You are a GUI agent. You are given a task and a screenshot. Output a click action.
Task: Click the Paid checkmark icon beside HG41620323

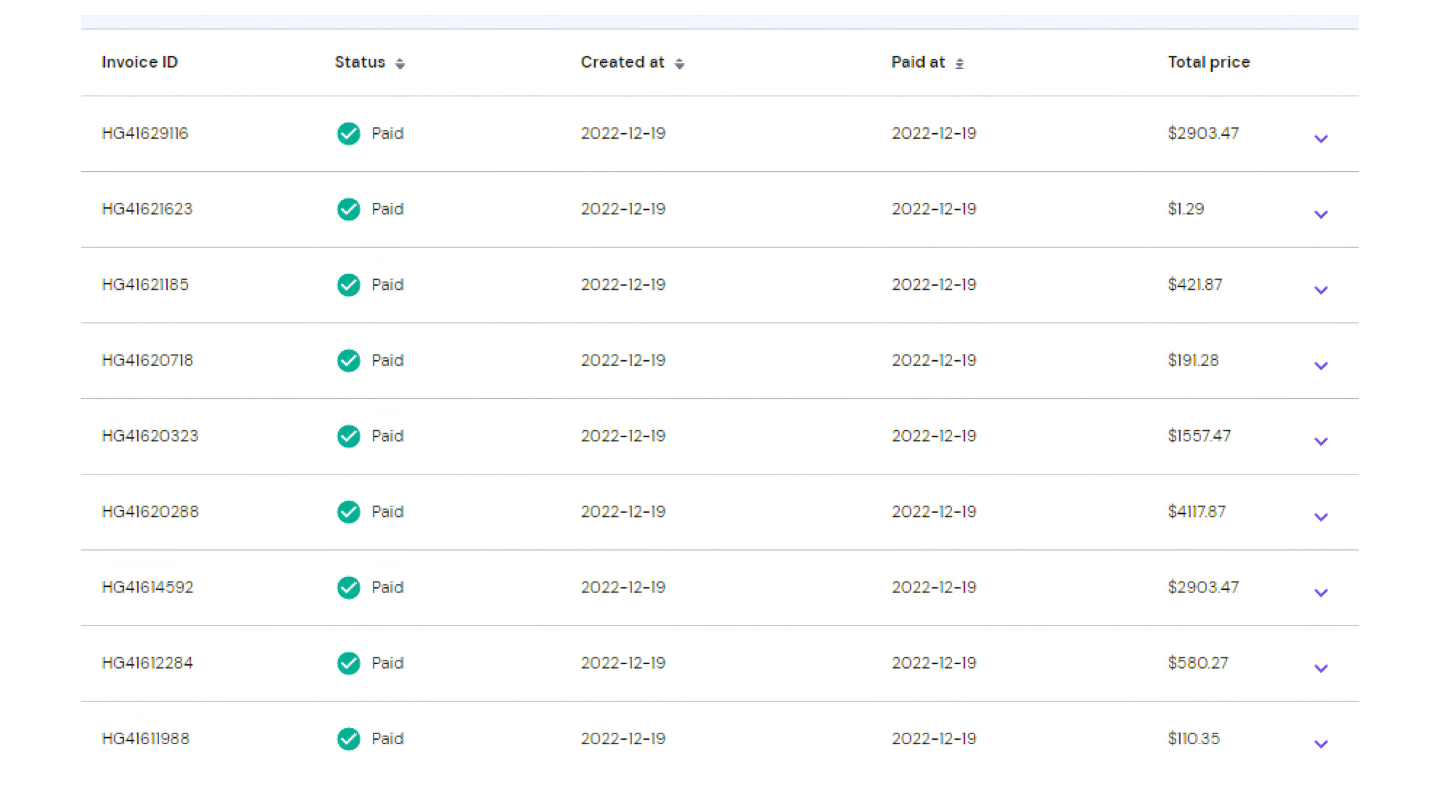click(348, 436)
